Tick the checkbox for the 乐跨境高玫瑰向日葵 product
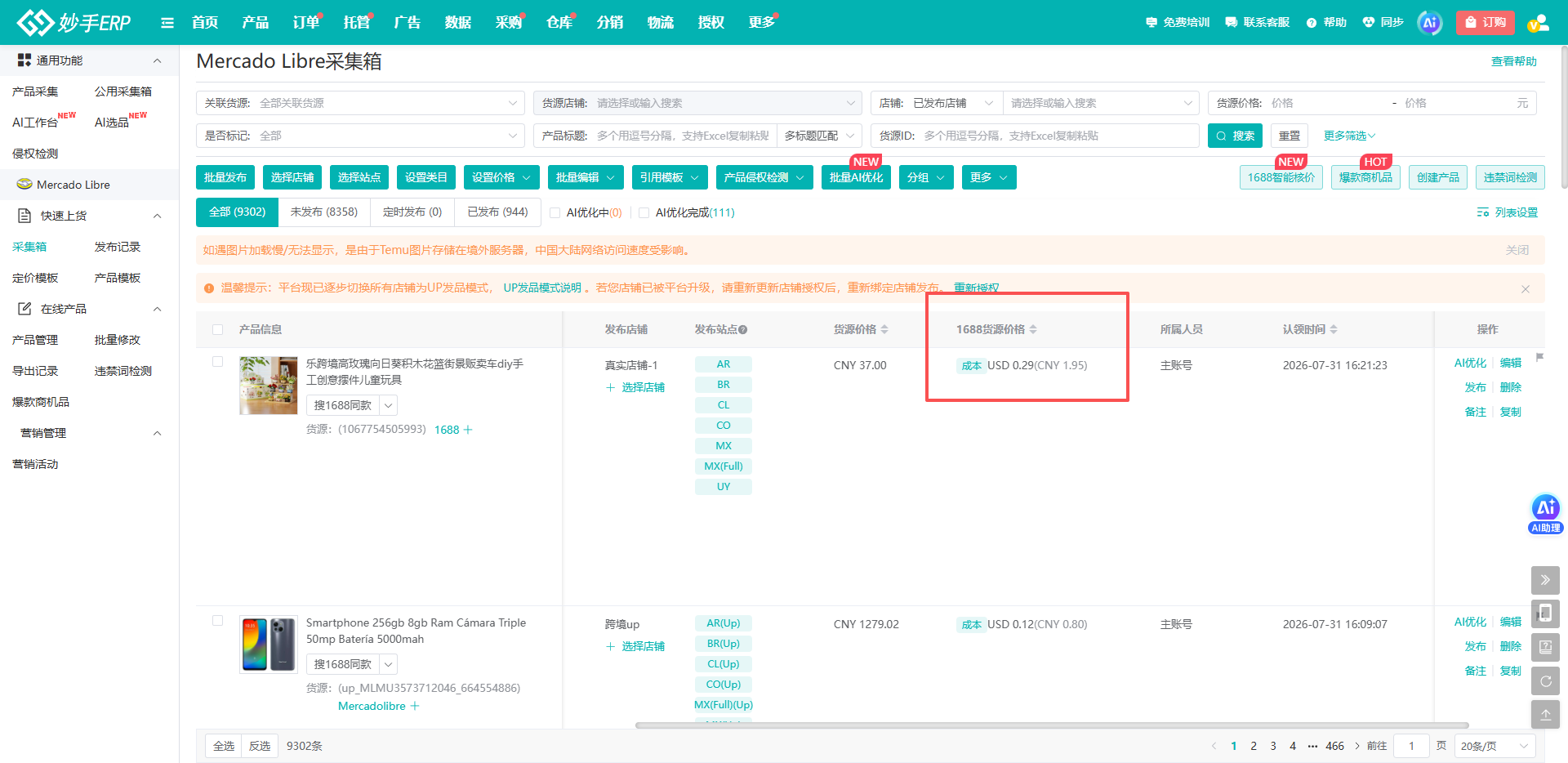Viewport: 1568px width, 763px height. pos(217,361)
